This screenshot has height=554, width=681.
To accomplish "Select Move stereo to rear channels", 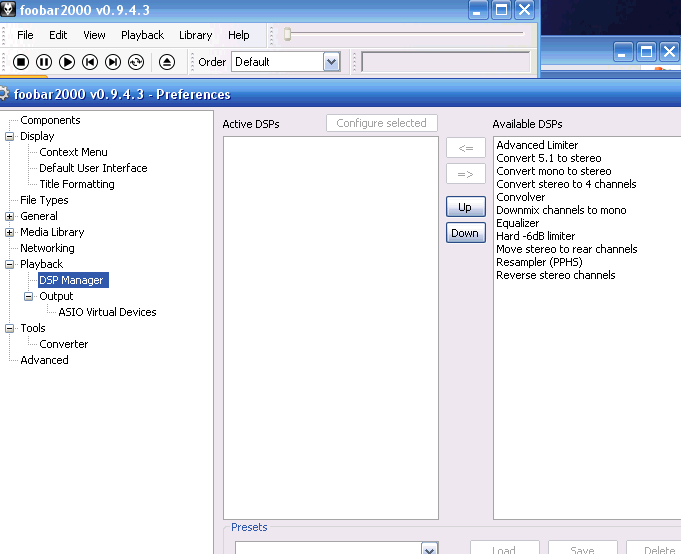I will [567, 249].
